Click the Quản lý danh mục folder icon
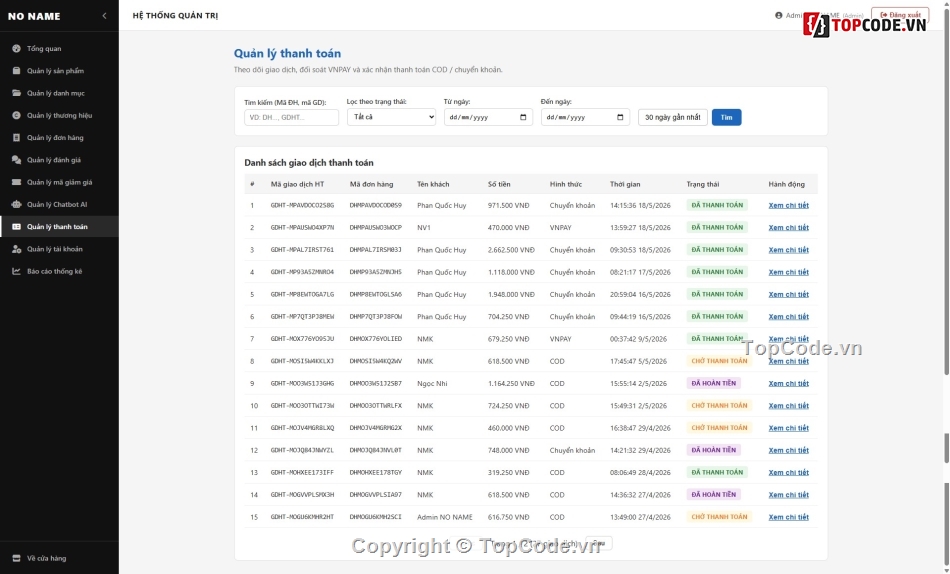This screenshot has width=950, height=574. [x=16, y=93]
